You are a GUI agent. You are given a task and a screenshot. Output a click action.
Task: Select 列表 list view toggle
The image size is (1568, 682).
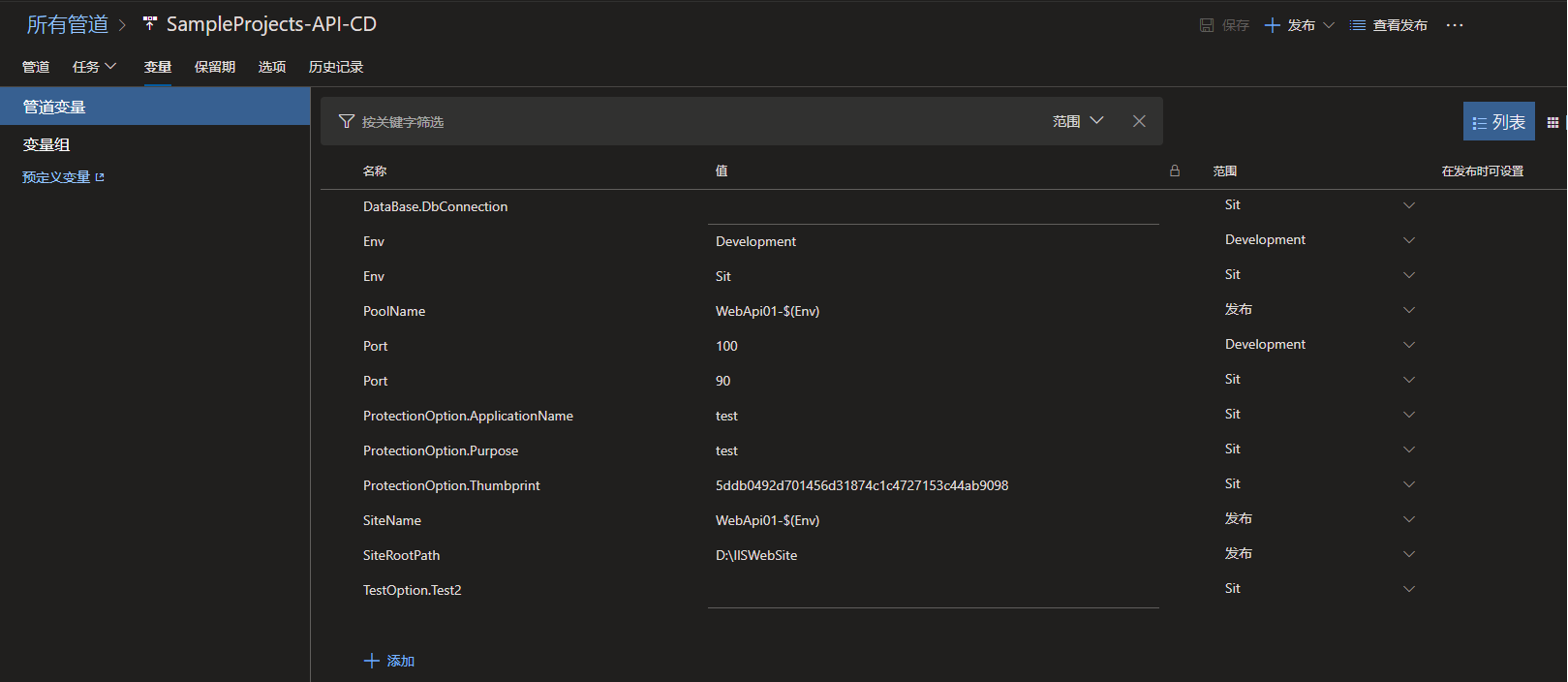[x=1498, y=122]
